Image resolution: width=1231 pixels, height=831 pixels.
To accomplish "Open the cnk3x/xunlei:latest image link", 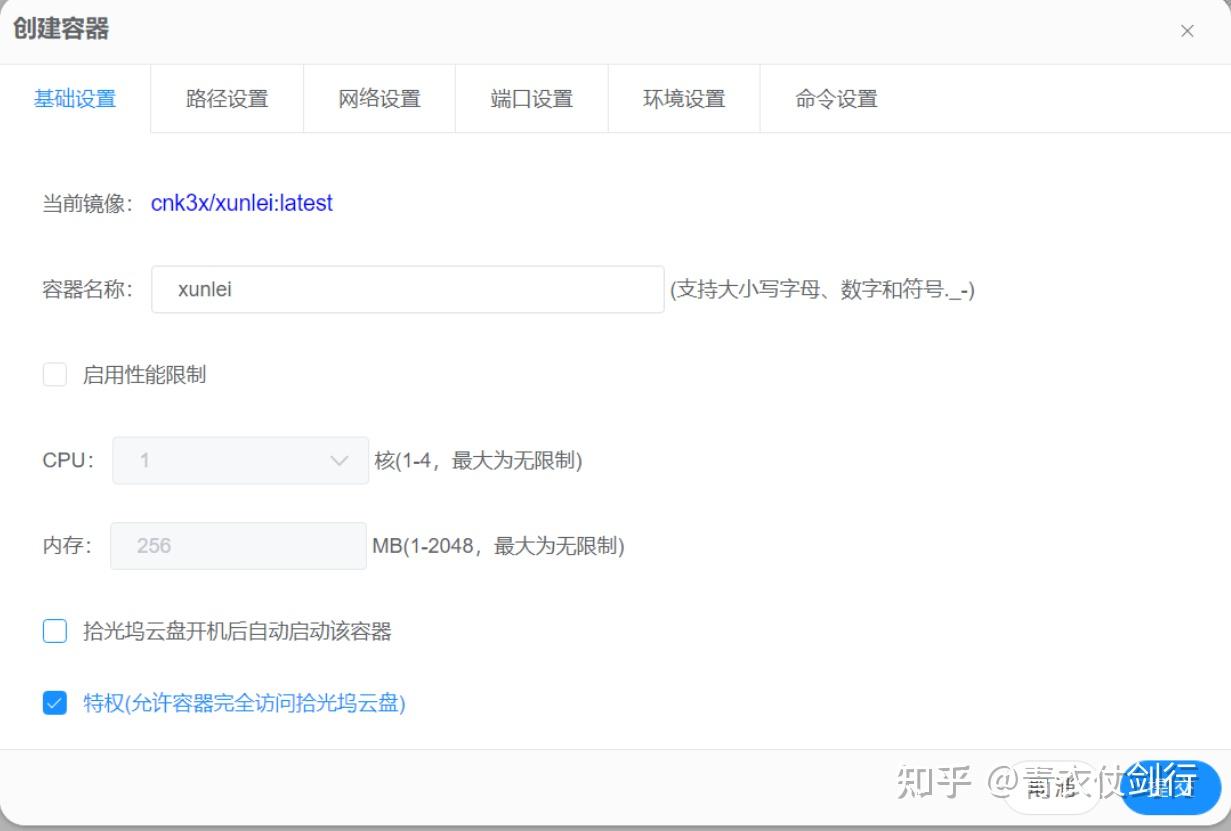I will click(242, 203).
